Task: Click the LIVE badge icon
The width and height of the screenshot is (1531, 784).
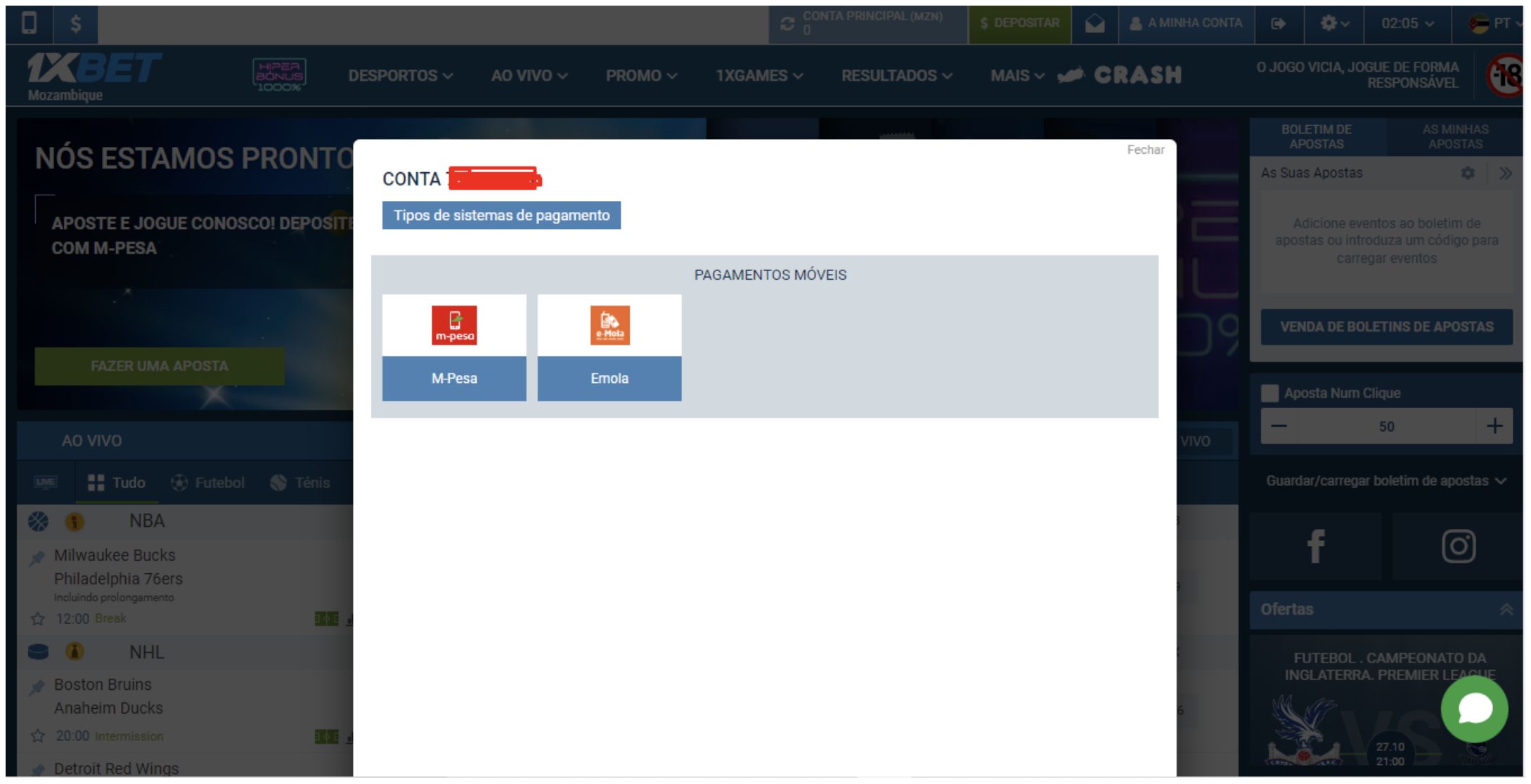Action: (x=46, y=482)
